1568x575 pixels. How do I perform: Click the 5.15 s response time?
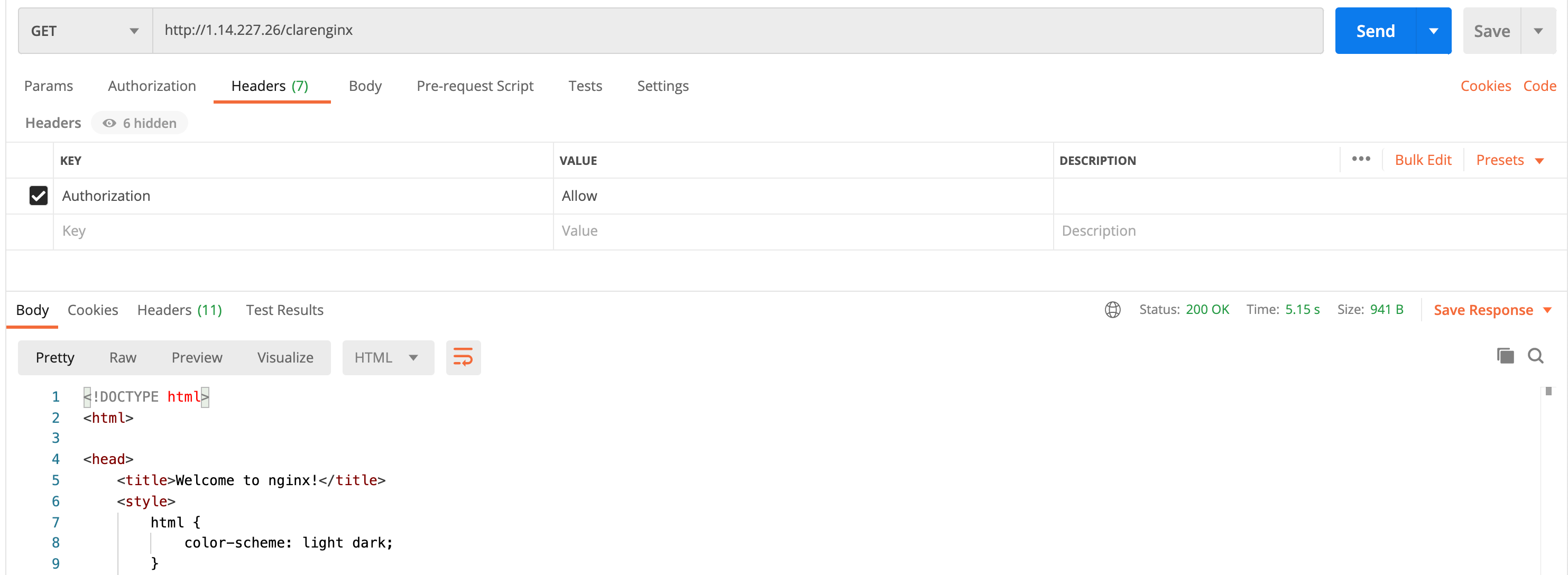pos(1302,310)
